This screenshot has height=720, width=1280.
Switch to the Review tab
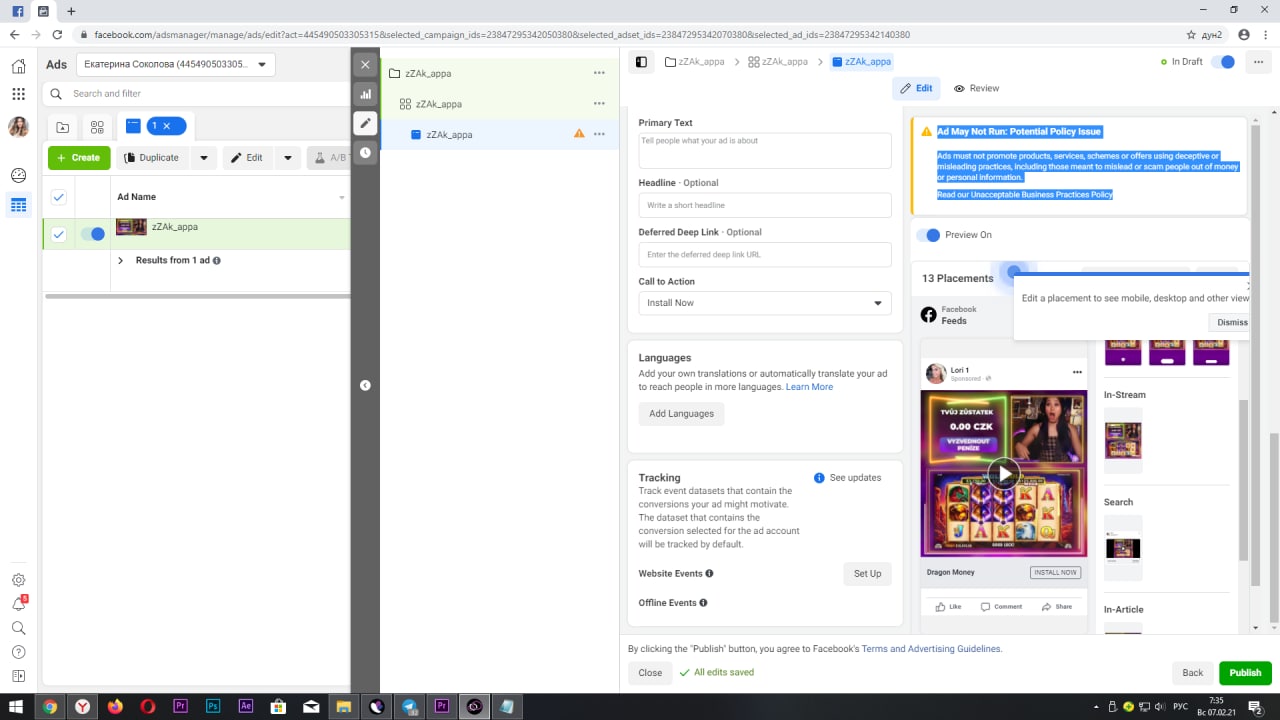(x=976, y=88)
